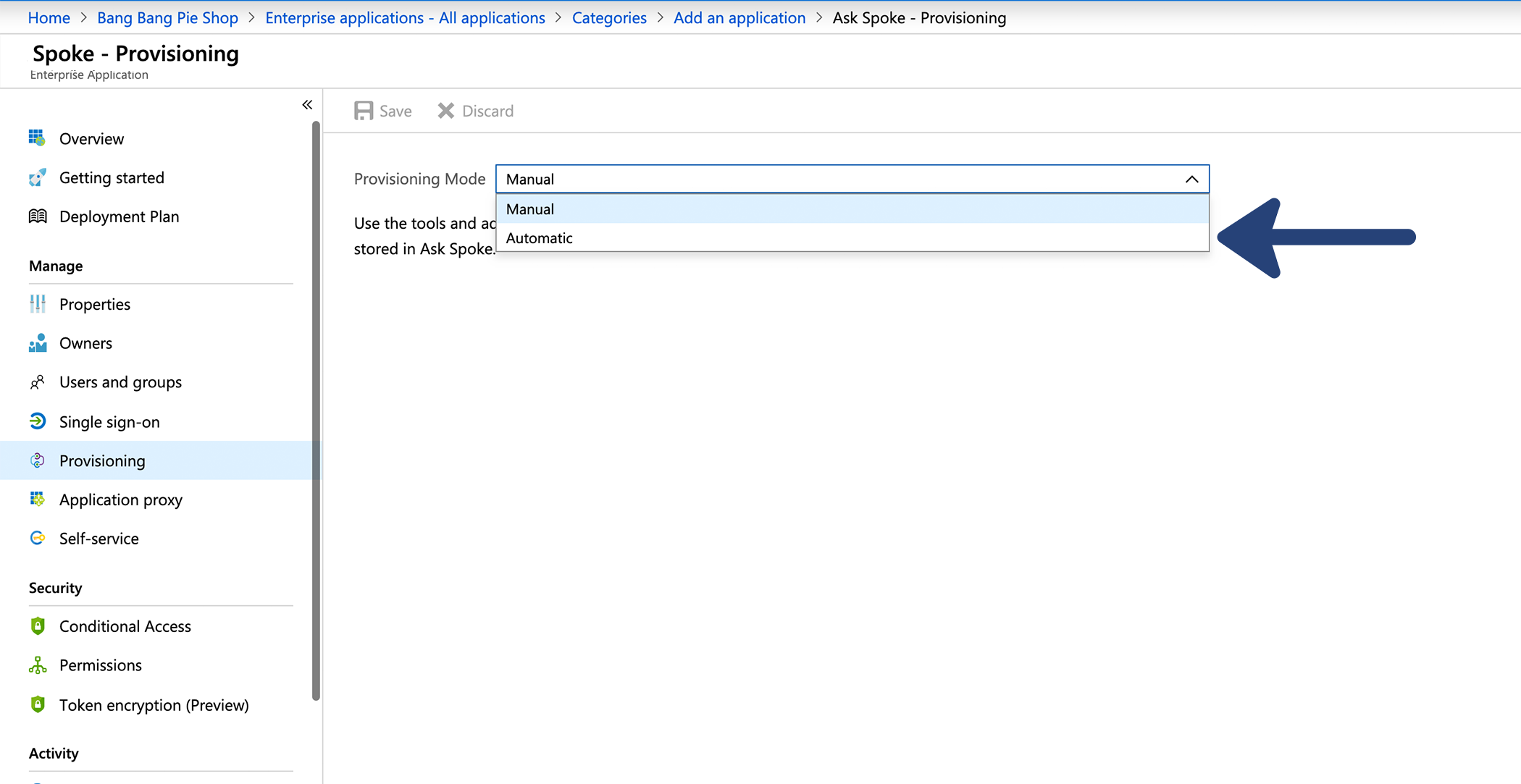This screenshot has height=784, width=1521.
Task: Click the Token encryption shield icon
Action: coord(38,704)
